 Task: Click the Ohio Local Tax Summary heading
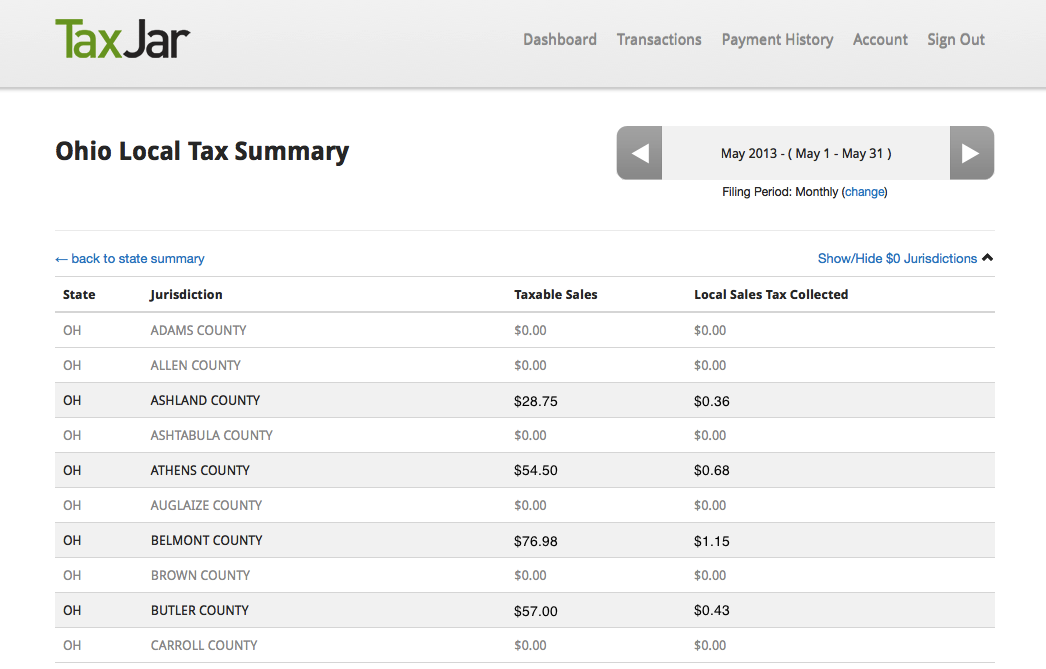(202, 152)
